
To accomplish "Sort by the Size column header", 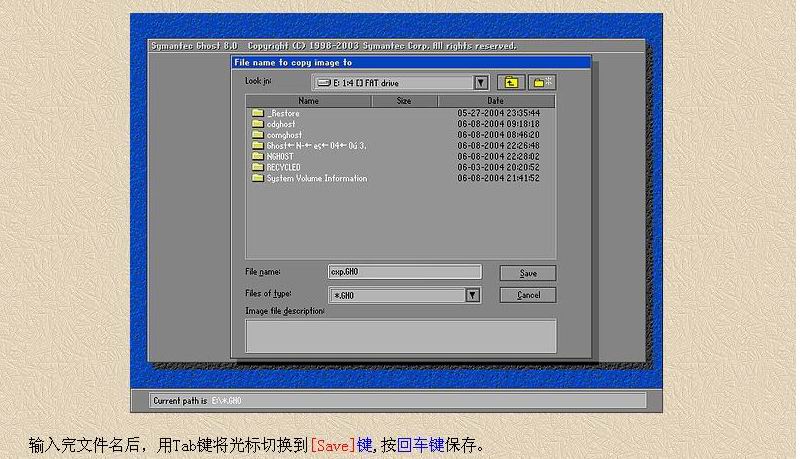I will (404, 101).
